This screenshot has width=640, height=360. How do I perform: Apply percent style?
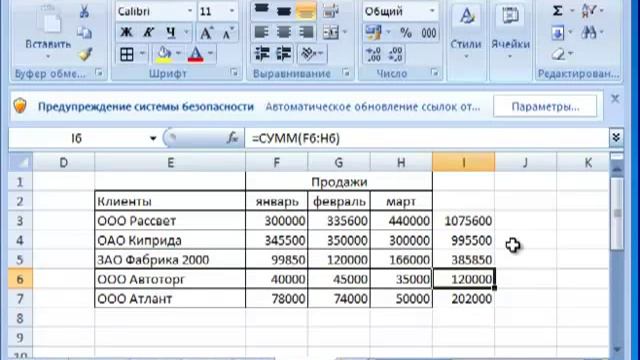pyautogui.click(x=406, y=33)
